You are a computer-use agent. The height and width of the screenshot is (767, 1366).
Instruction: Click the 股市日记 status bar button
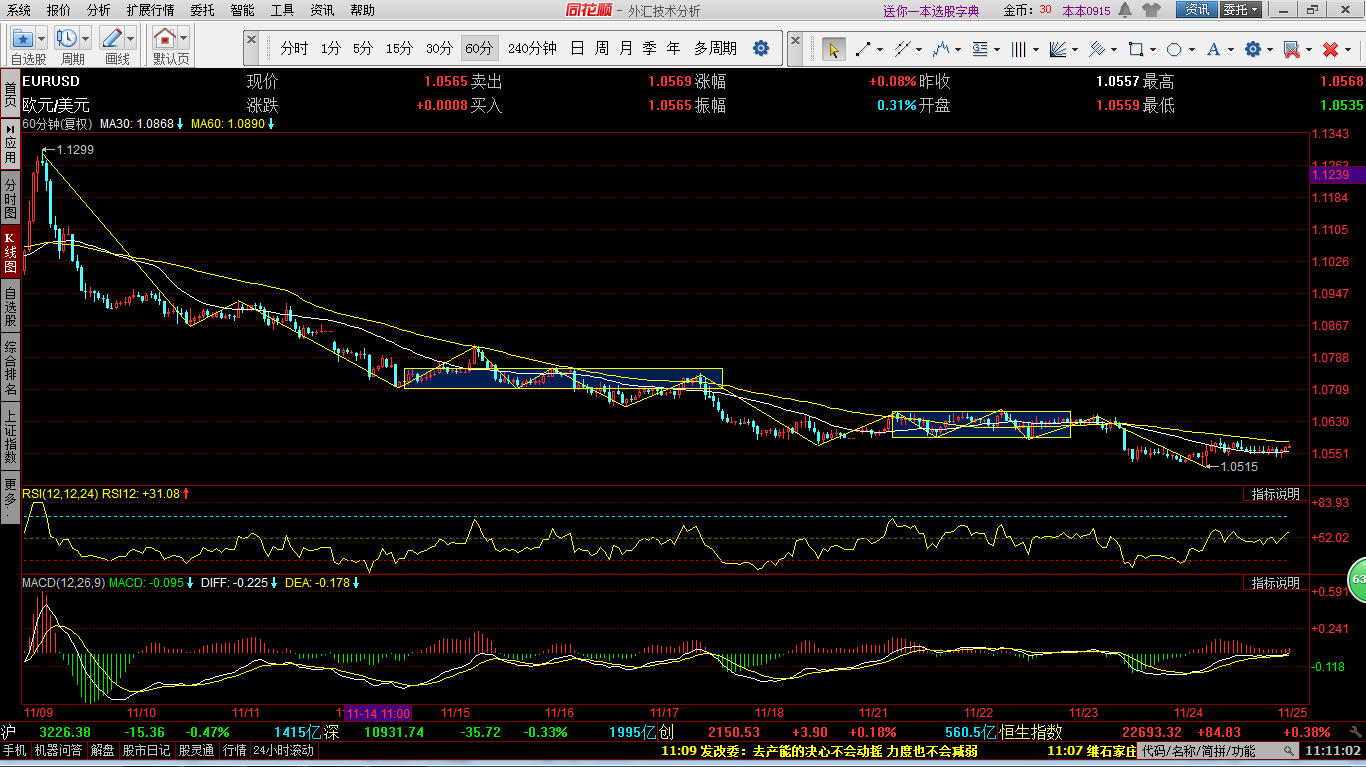[x=148, y=750]
